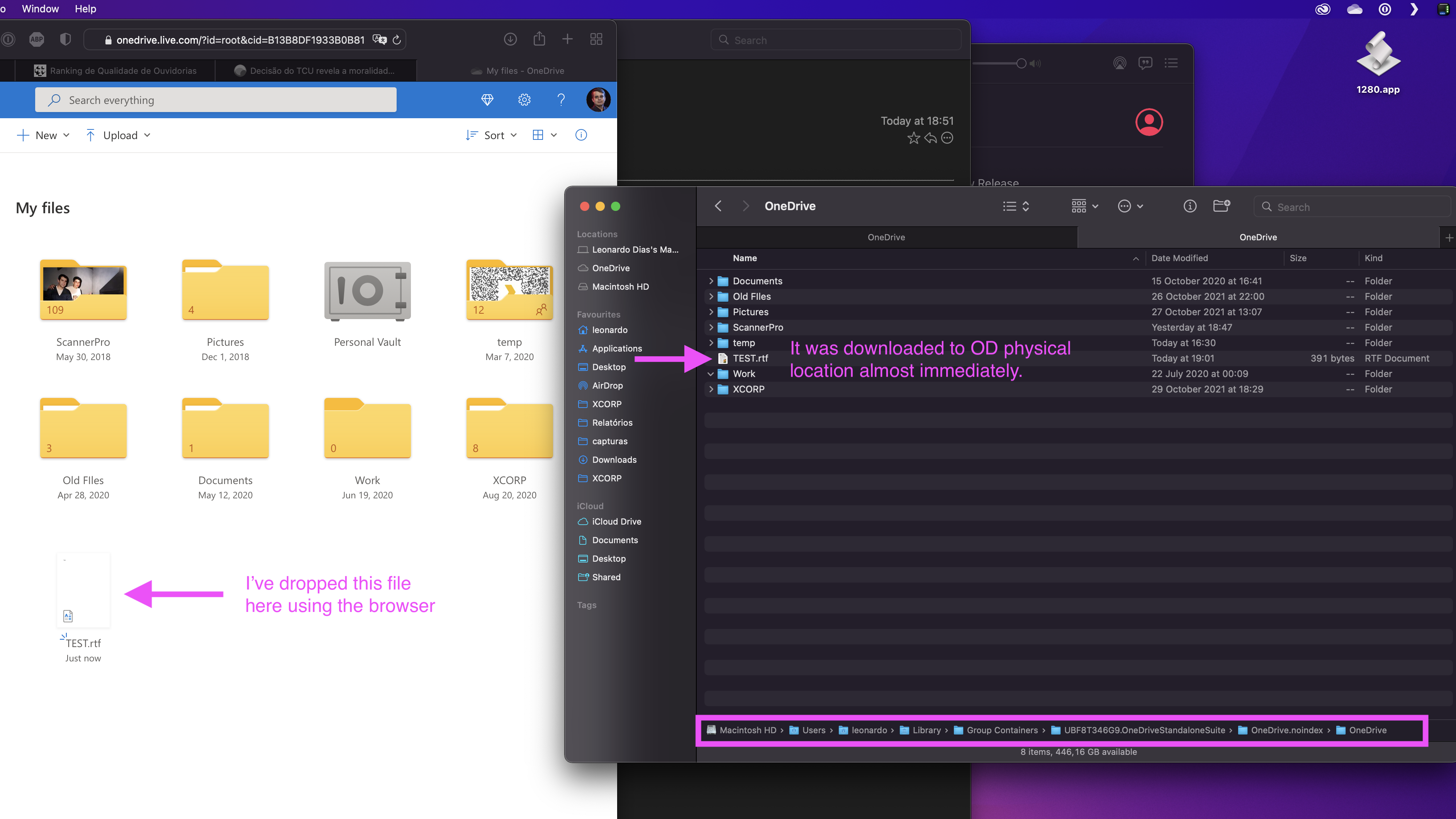Click the Finder back navigation arrow
Viewport: 1456px width, 819px height.
click(x=718, y=206)
